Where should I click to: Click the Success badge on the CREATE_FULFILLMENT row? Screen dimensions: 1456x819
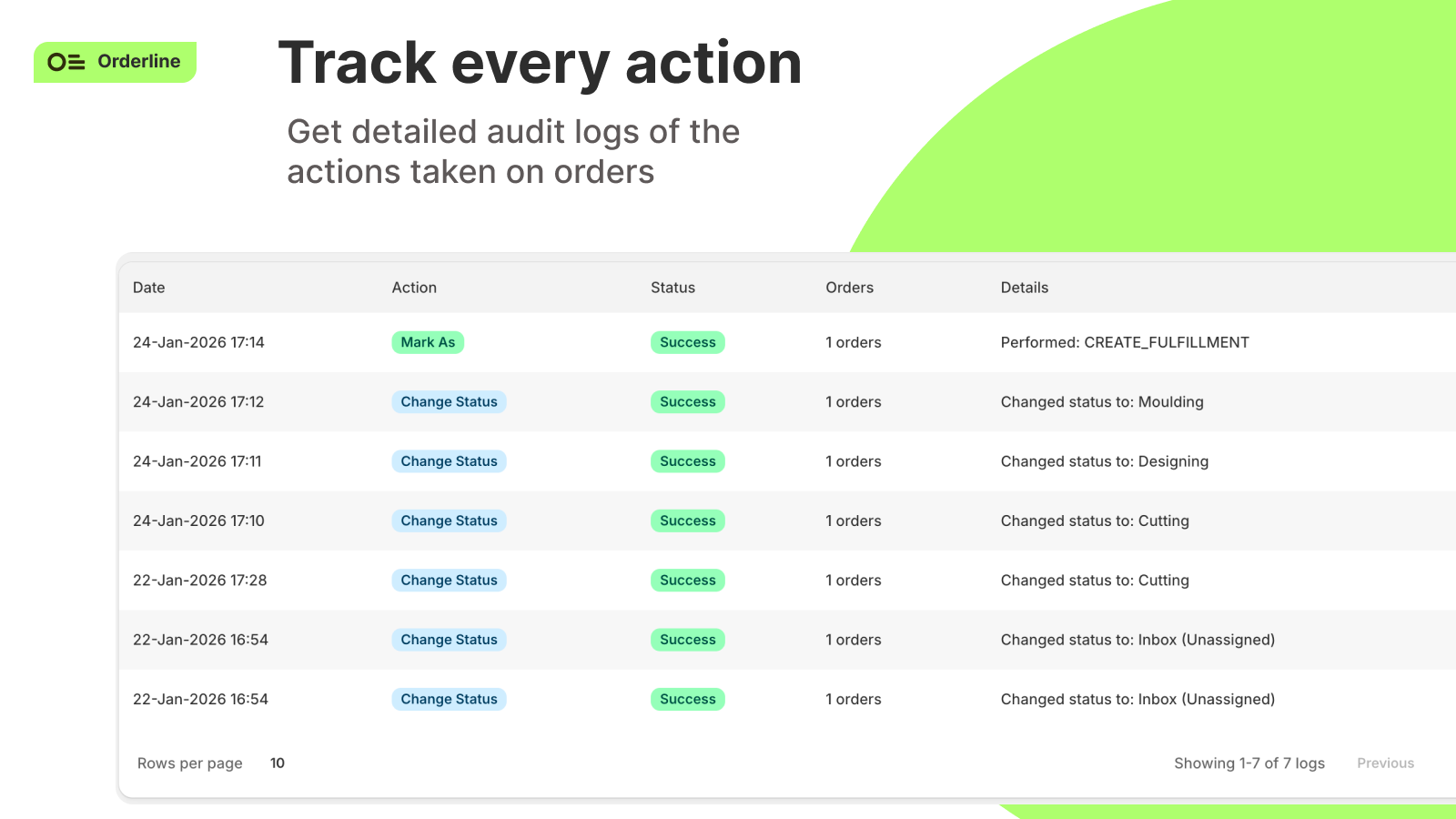(x=687, y=342)
